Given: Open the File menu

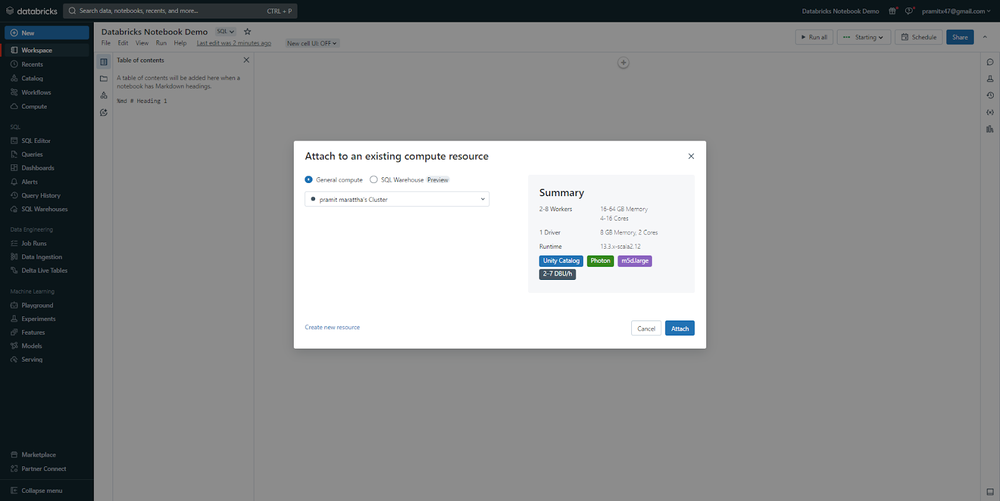Looking at the screenshot, I should [x=106, y=43].
